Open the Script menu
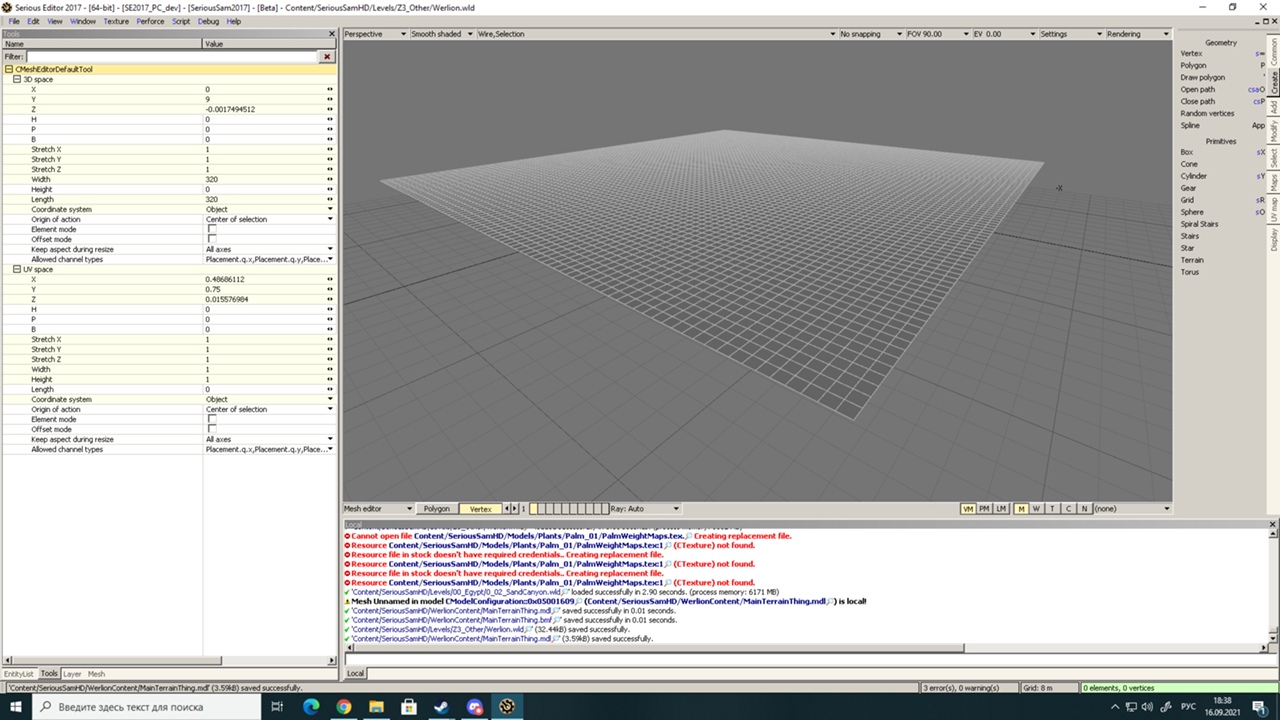 pos(181,21)
